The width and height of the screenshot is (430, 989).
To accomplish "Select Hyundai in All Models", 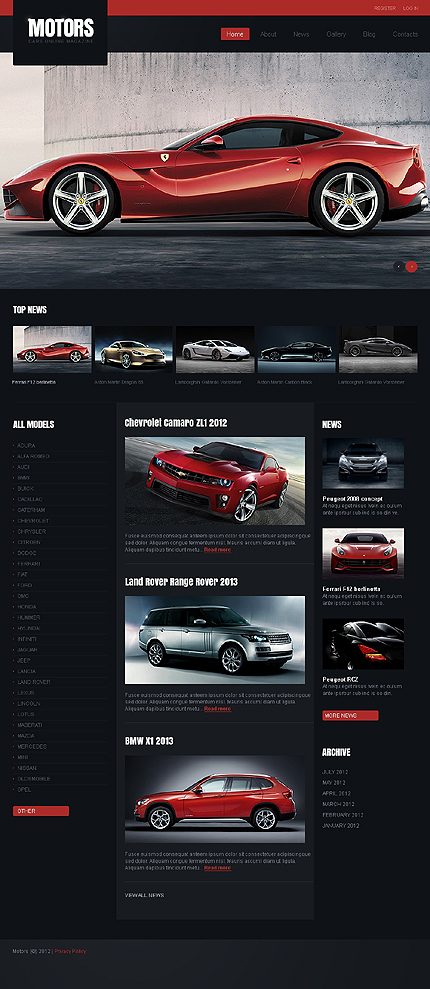I will (x=29, y=628).
